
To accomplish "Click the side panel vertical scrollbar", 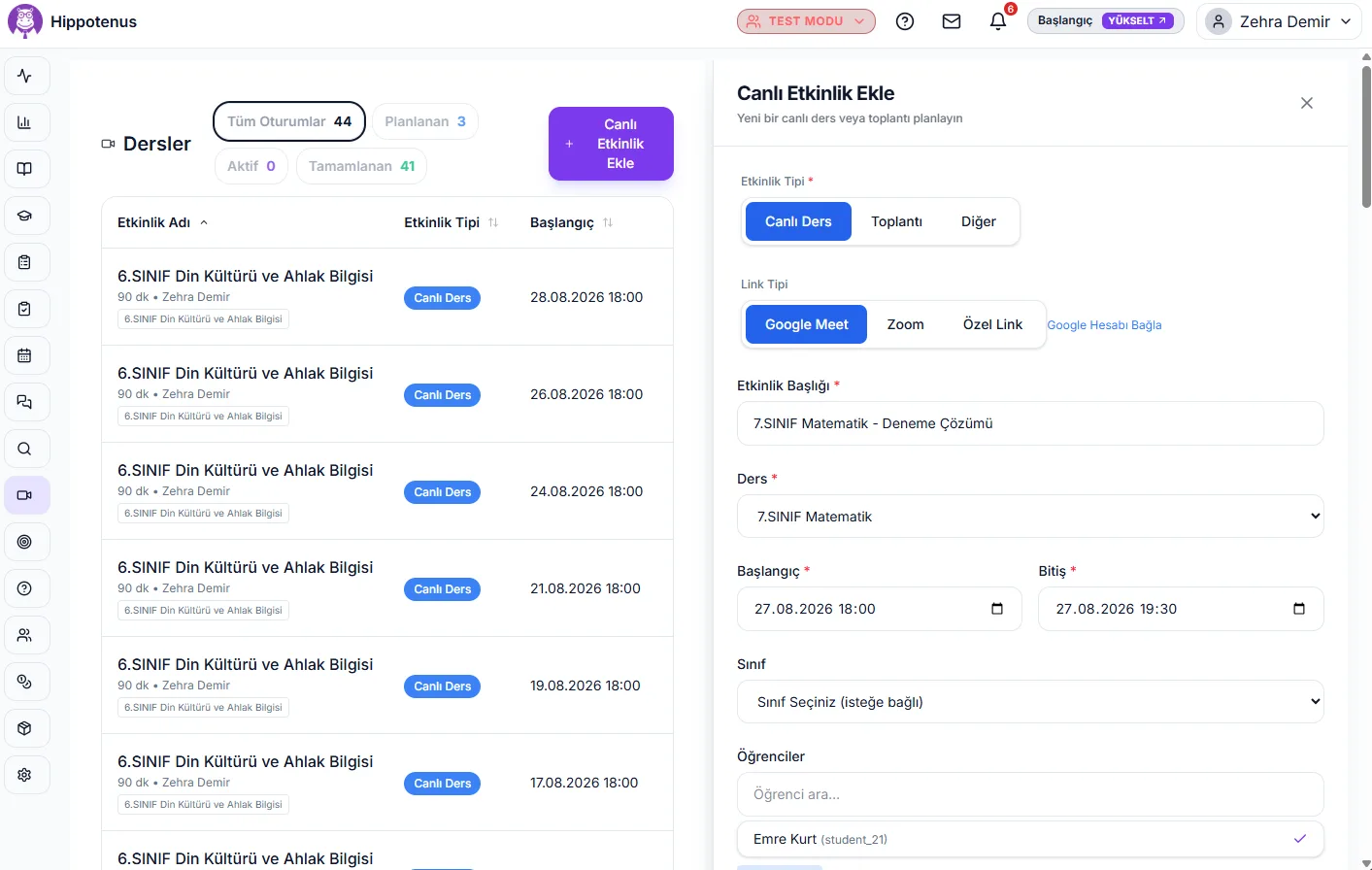I will (1366, 136).
